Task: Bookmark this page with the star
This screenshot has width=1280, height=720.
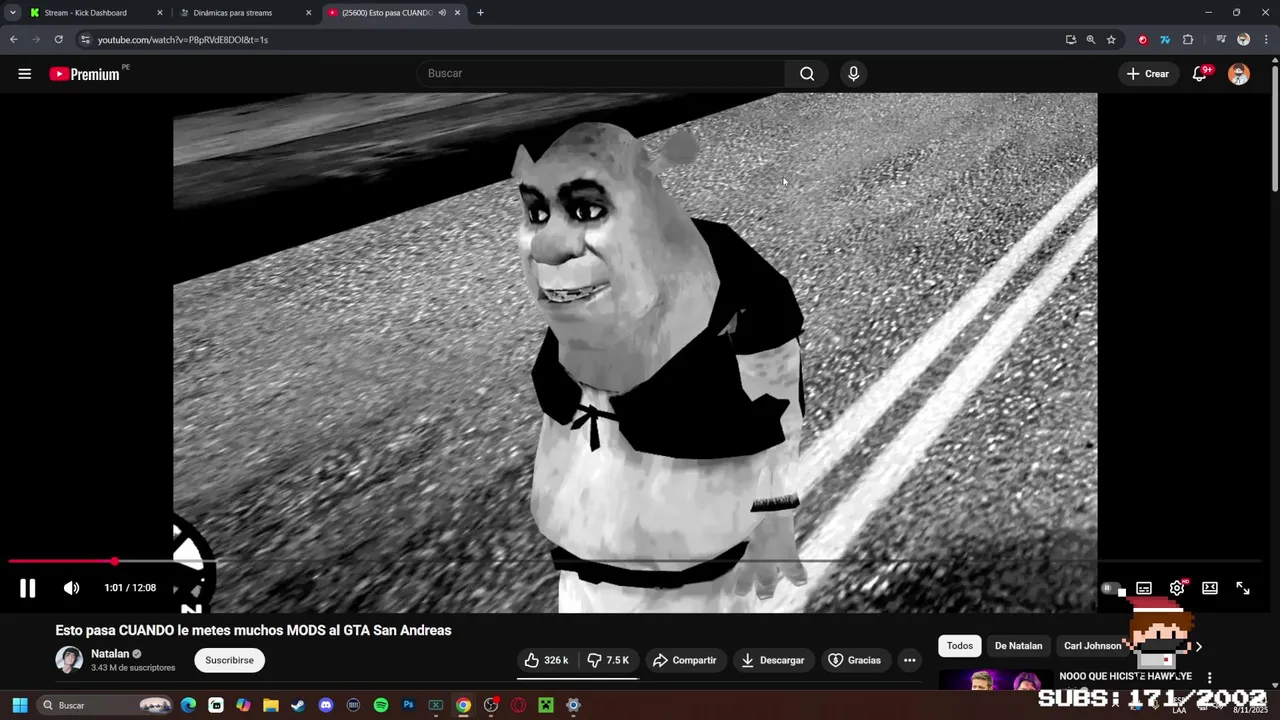Action: click(x=1111, y=40)
